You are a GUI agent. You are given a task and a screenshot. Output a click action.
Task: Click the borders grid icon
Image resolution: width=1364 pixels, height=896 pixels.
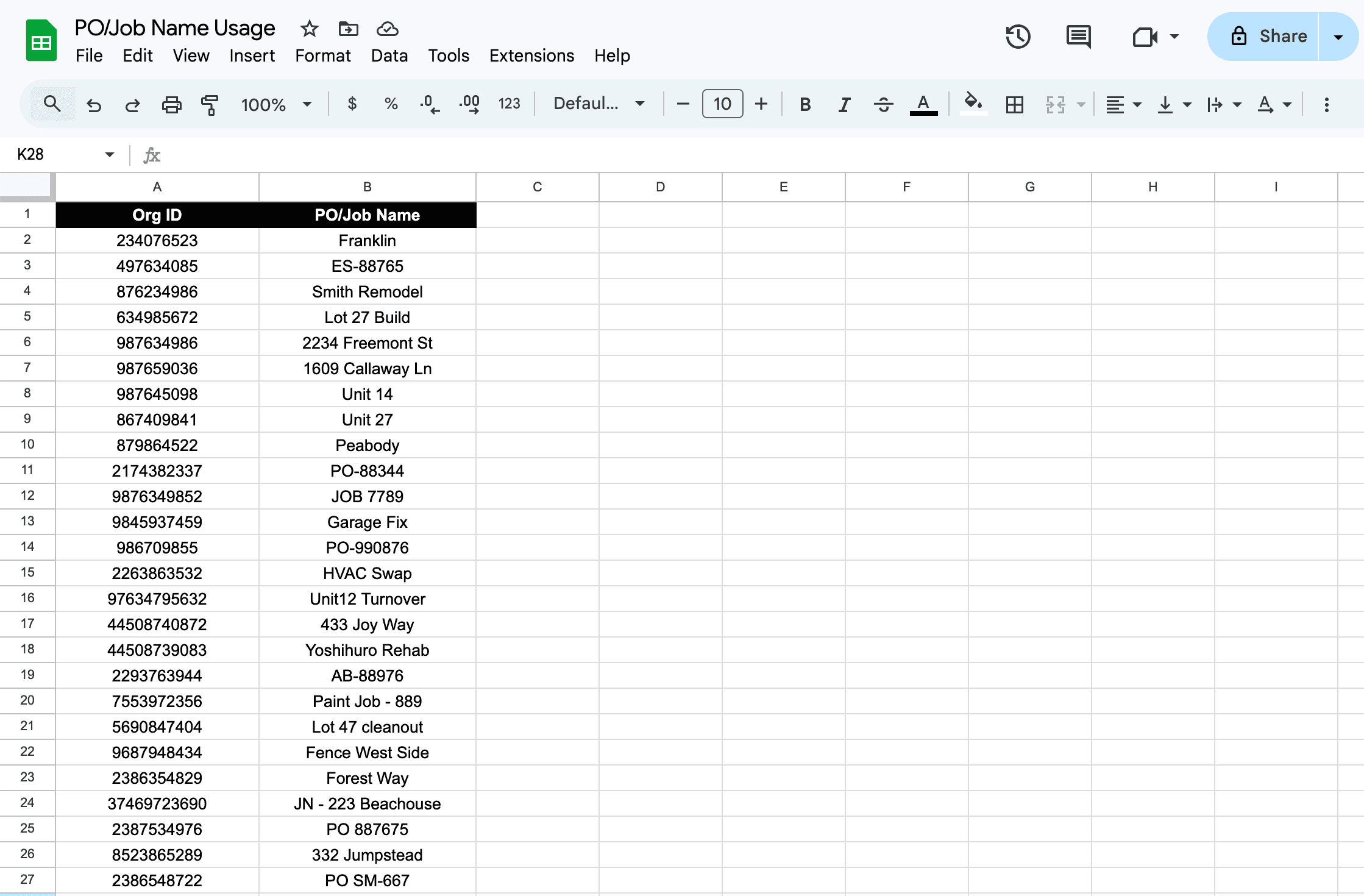(x=1014, y=104)
